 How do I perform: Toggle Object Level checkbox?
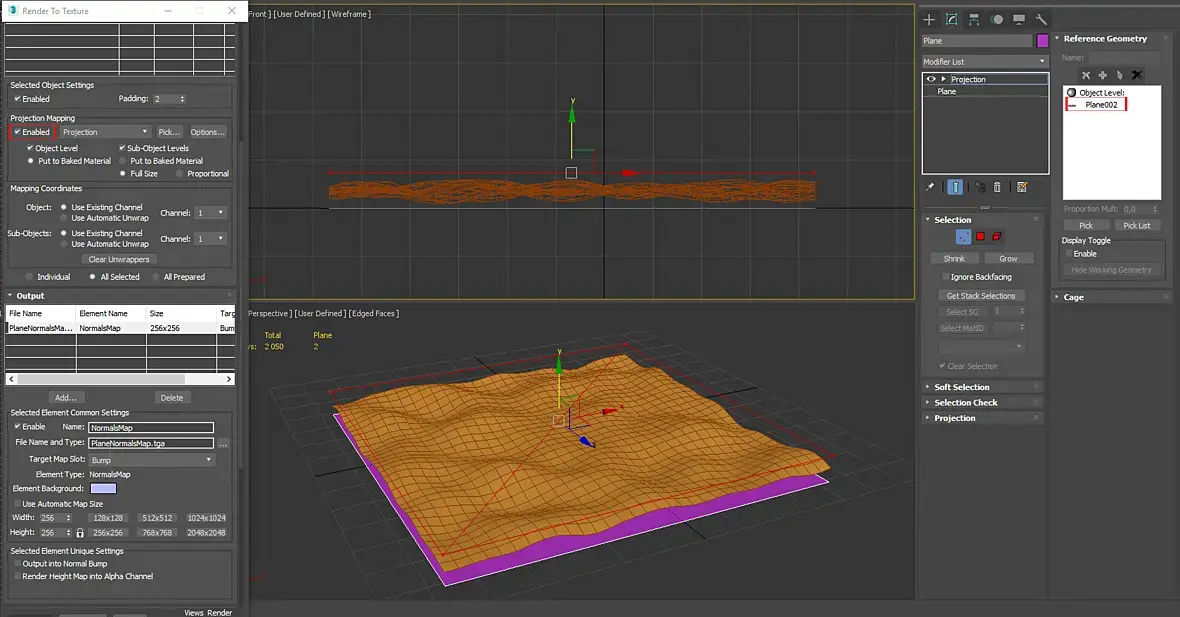pos(30,148)
